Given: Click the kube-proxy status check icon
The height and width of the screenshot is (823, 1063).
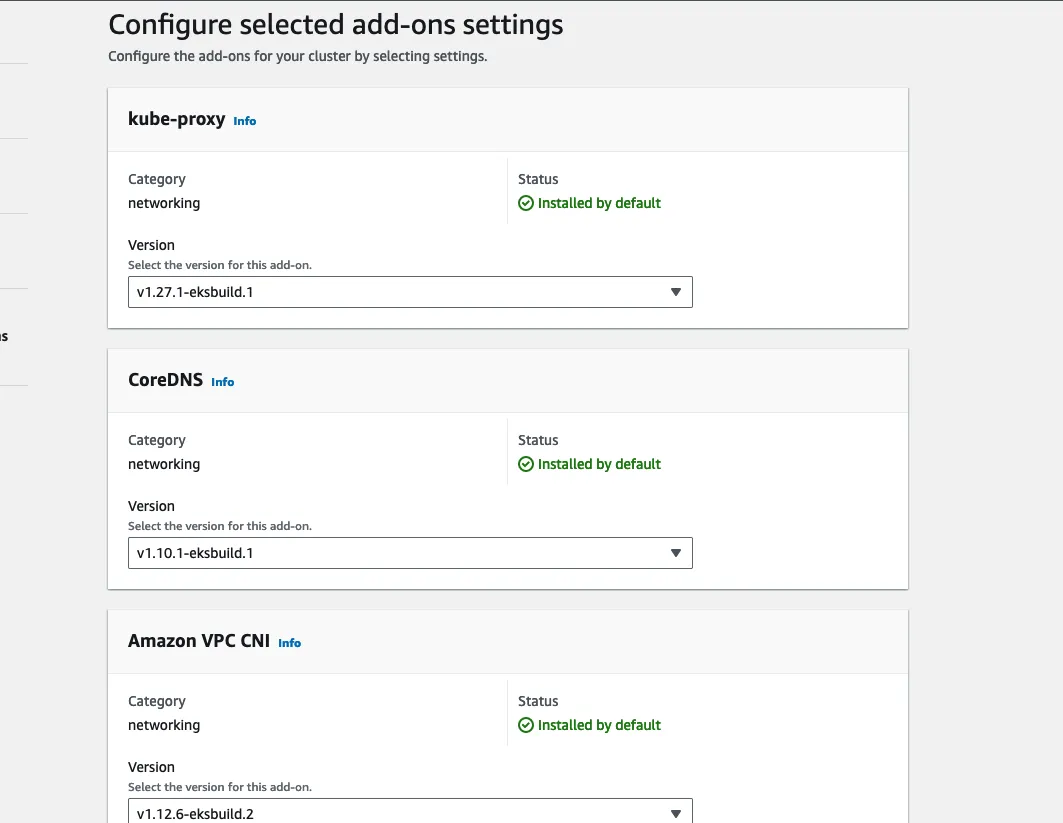Looking at the screenshot, I should tap(526, 203).
